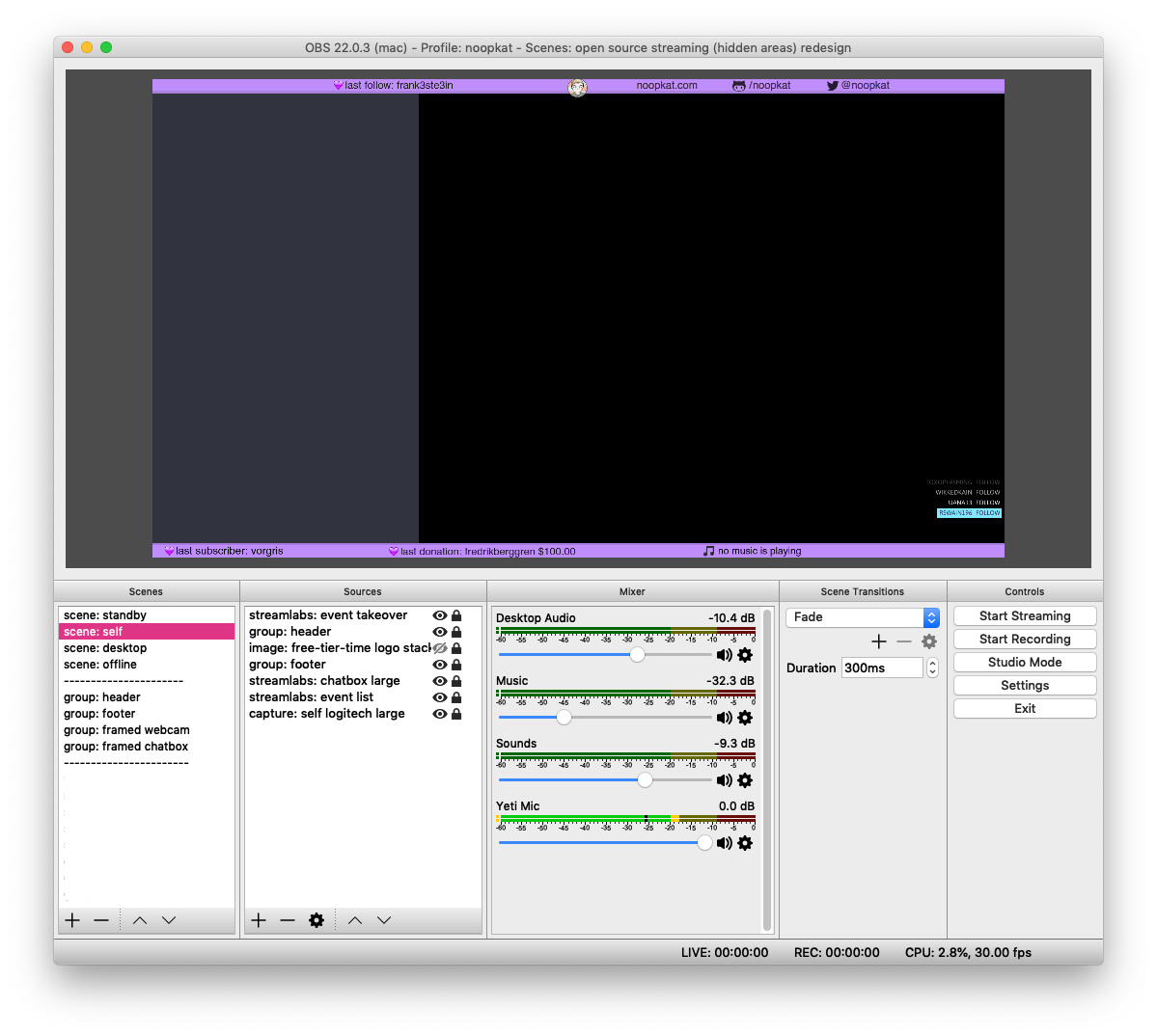Click the Mixer panel vertical scrollbar
Viewport: 1157px width, 1036px height.
point(766,770)
